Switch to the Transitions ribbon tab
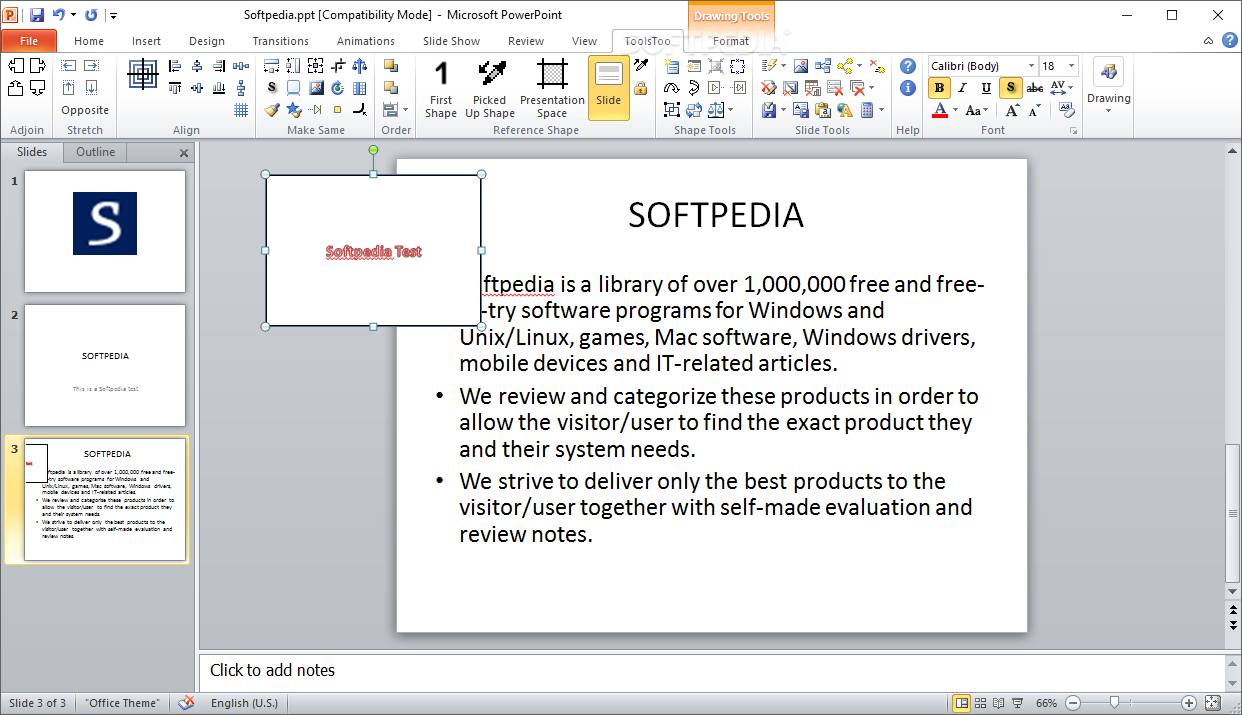Screen dimensions: 1242x715 click(x=281, y=41)
